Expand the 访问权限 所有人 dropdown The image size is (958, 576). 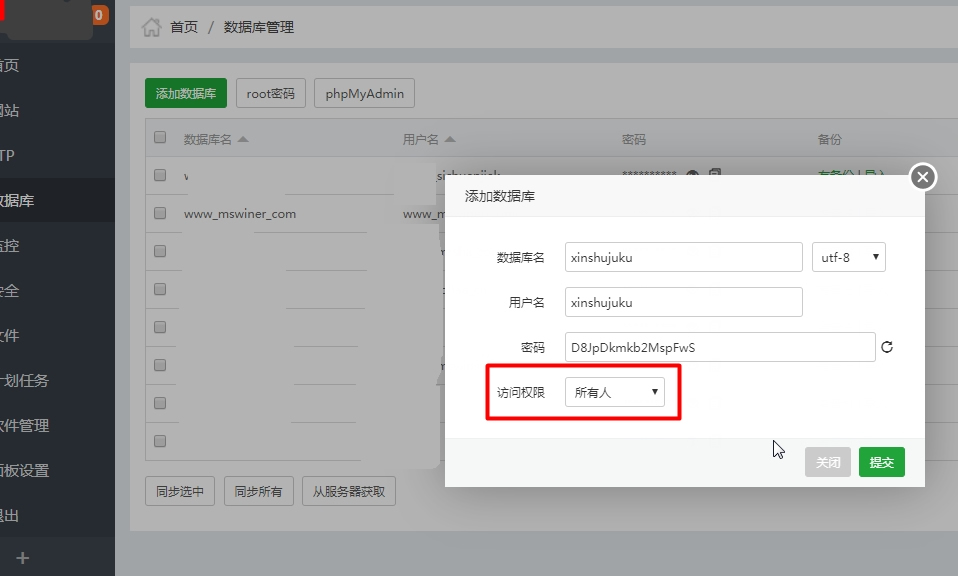[x=614, y=393]
